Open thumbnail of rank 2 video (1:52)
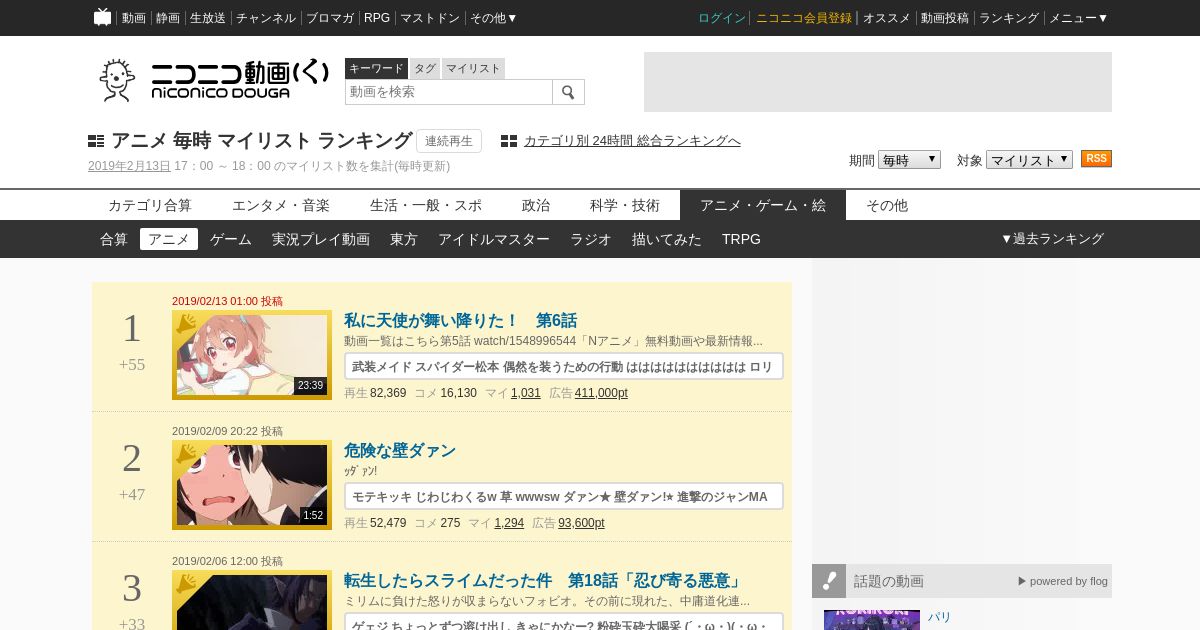 click(252, 485)
